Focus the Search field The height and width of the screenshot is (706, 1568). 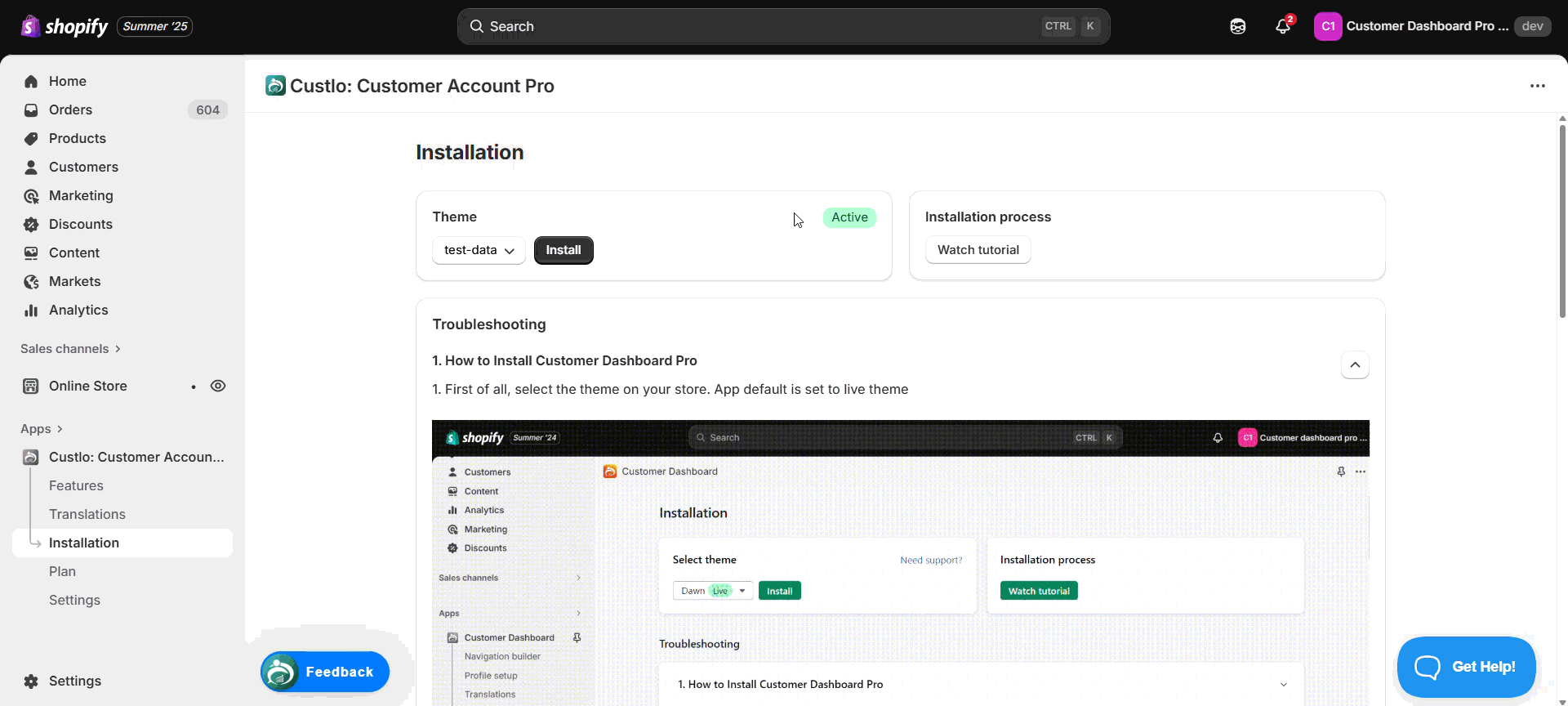point(783,26)
